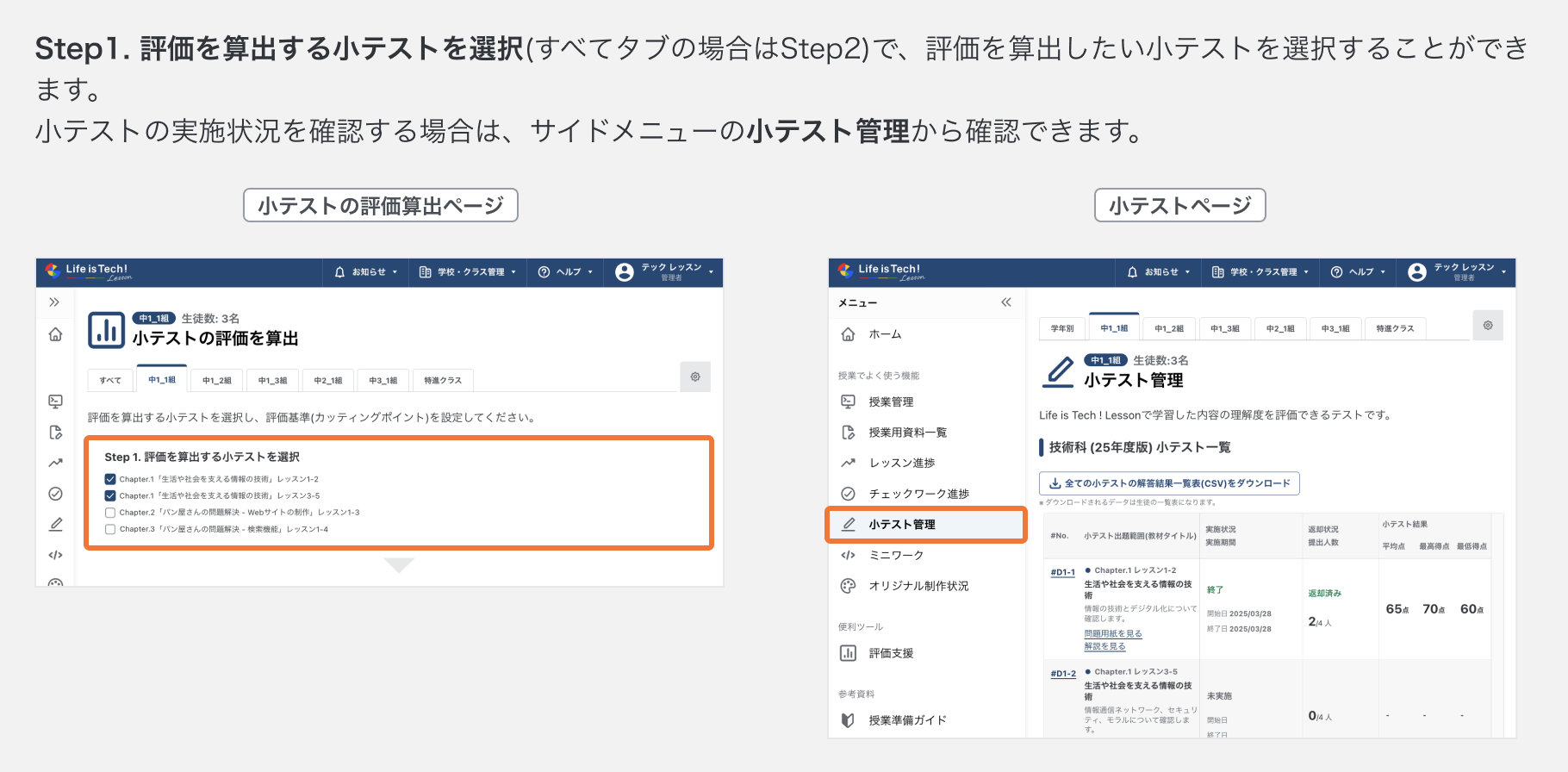
Task: Click the 未実施 status in #D1-2 row
Action: point(1219,695)
